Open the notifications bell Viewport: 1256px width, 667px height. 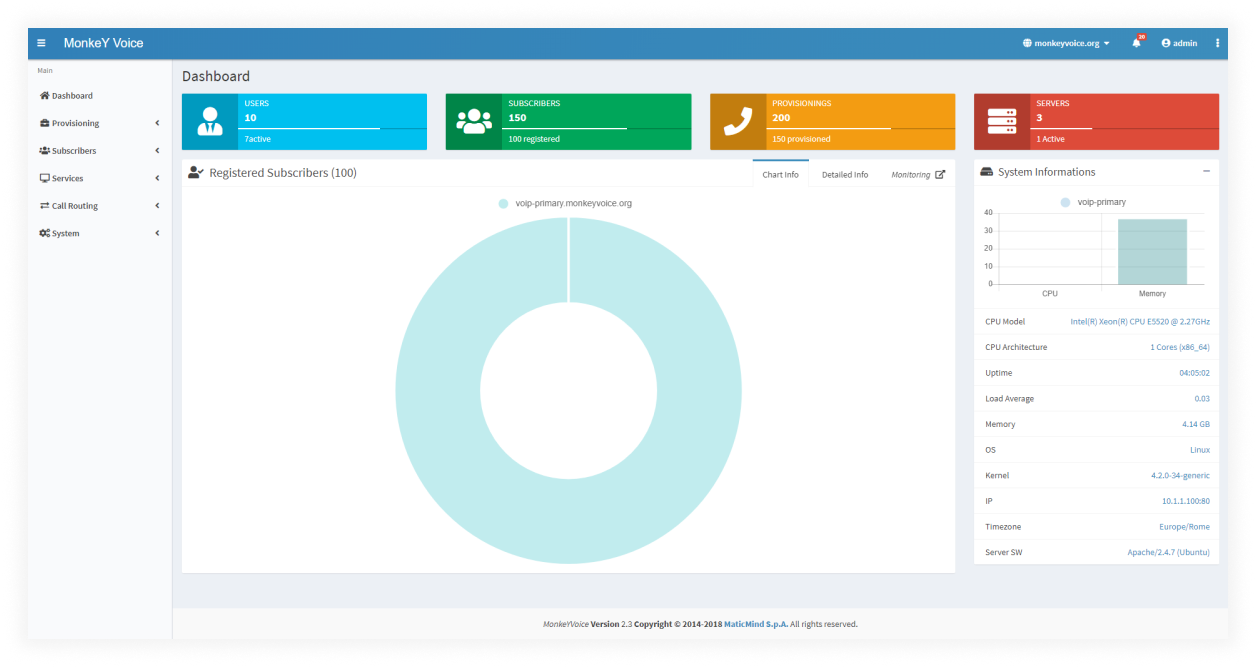(1136, 43)
